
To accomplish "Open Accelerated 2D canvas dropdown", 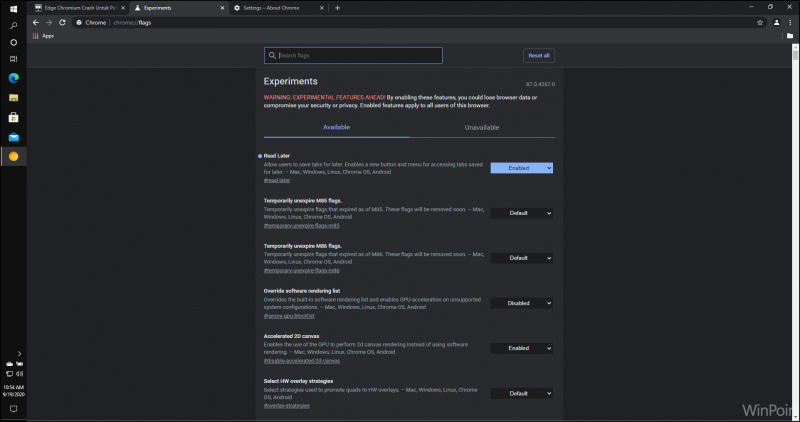I will point(521,348).
